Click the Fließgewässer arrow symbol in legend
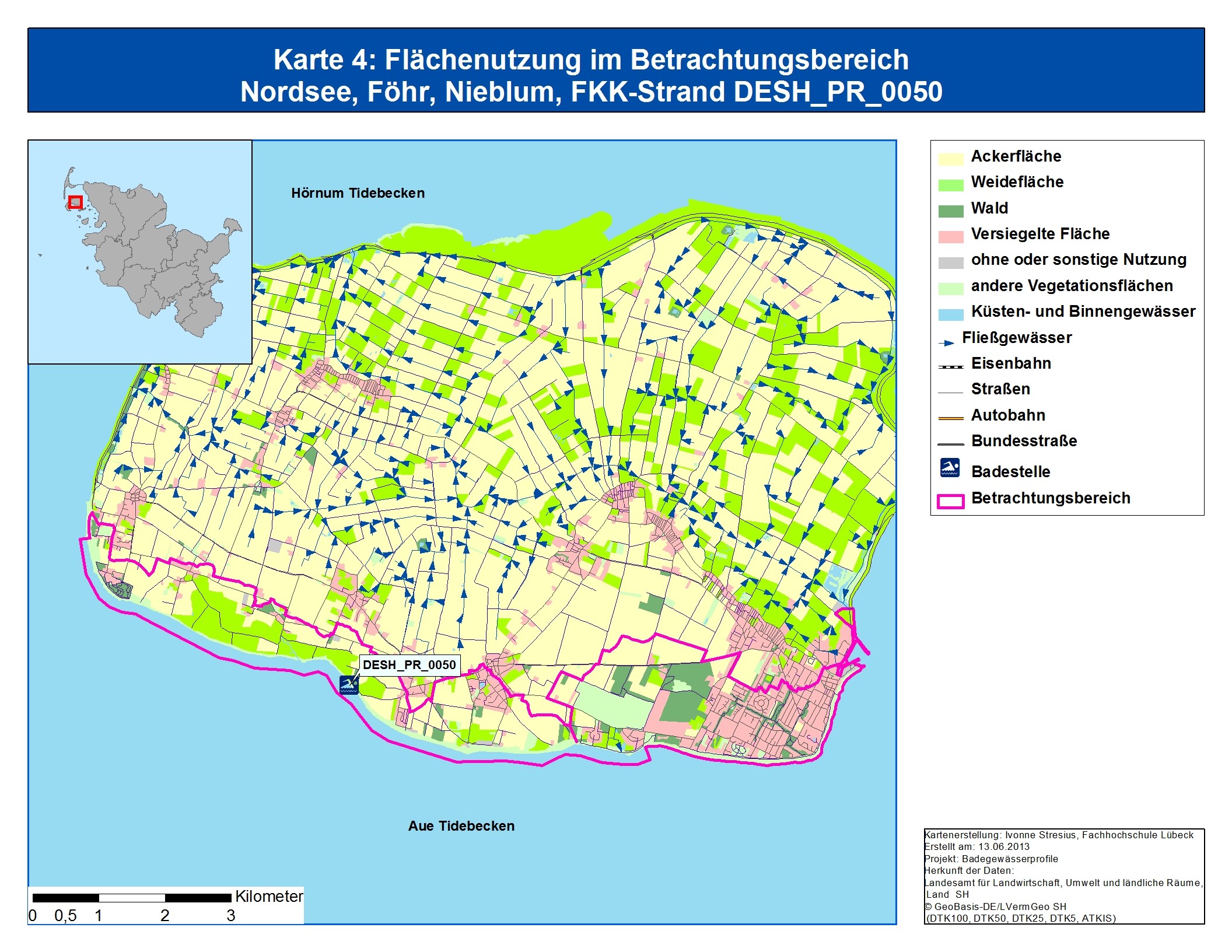Viewport: 1232px width, 952px height. click(x=946, y=342)
